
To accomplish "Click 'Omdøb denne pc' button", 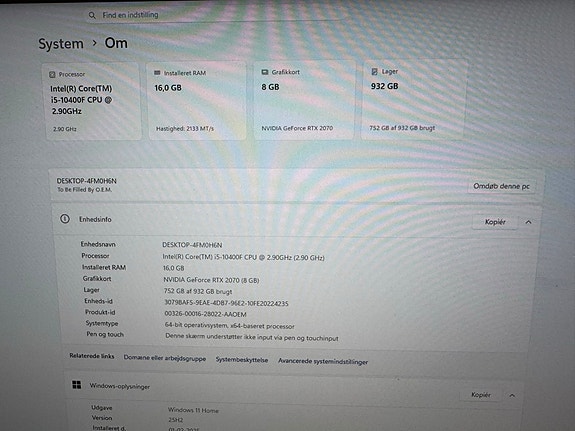I will point(501,186).
